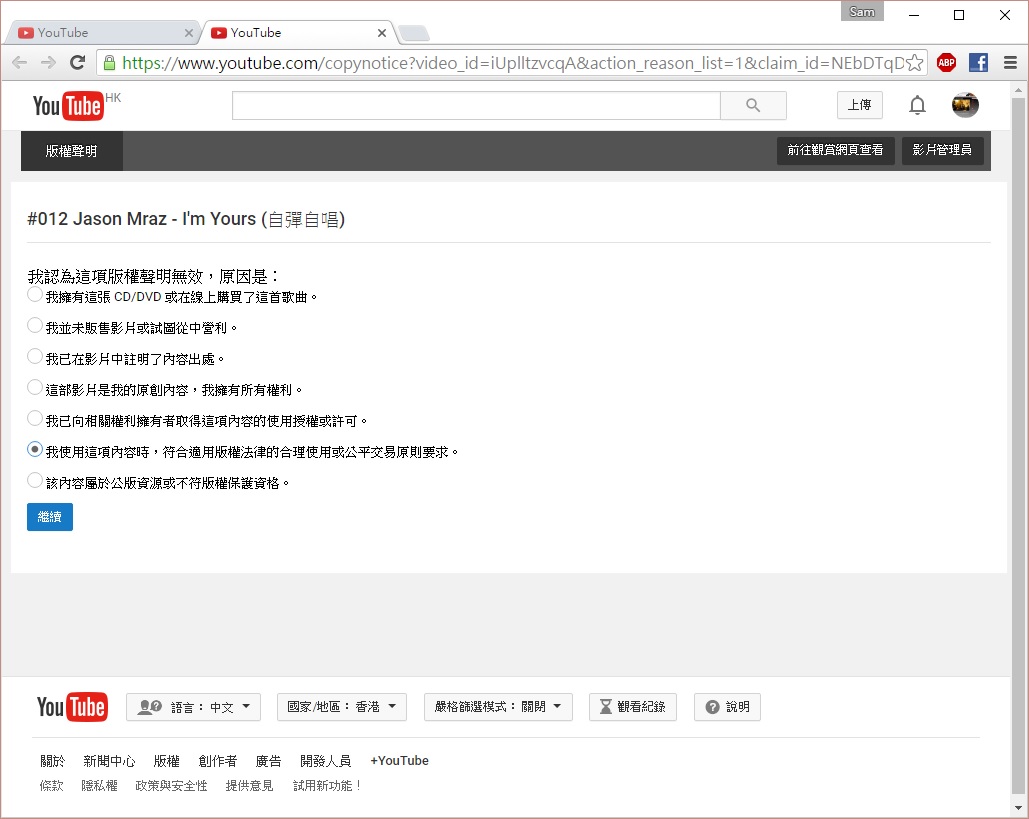Open the AdBlock Plus extension icon
The width and height of the screenshot is (1029, 819).
click(946, 63)
